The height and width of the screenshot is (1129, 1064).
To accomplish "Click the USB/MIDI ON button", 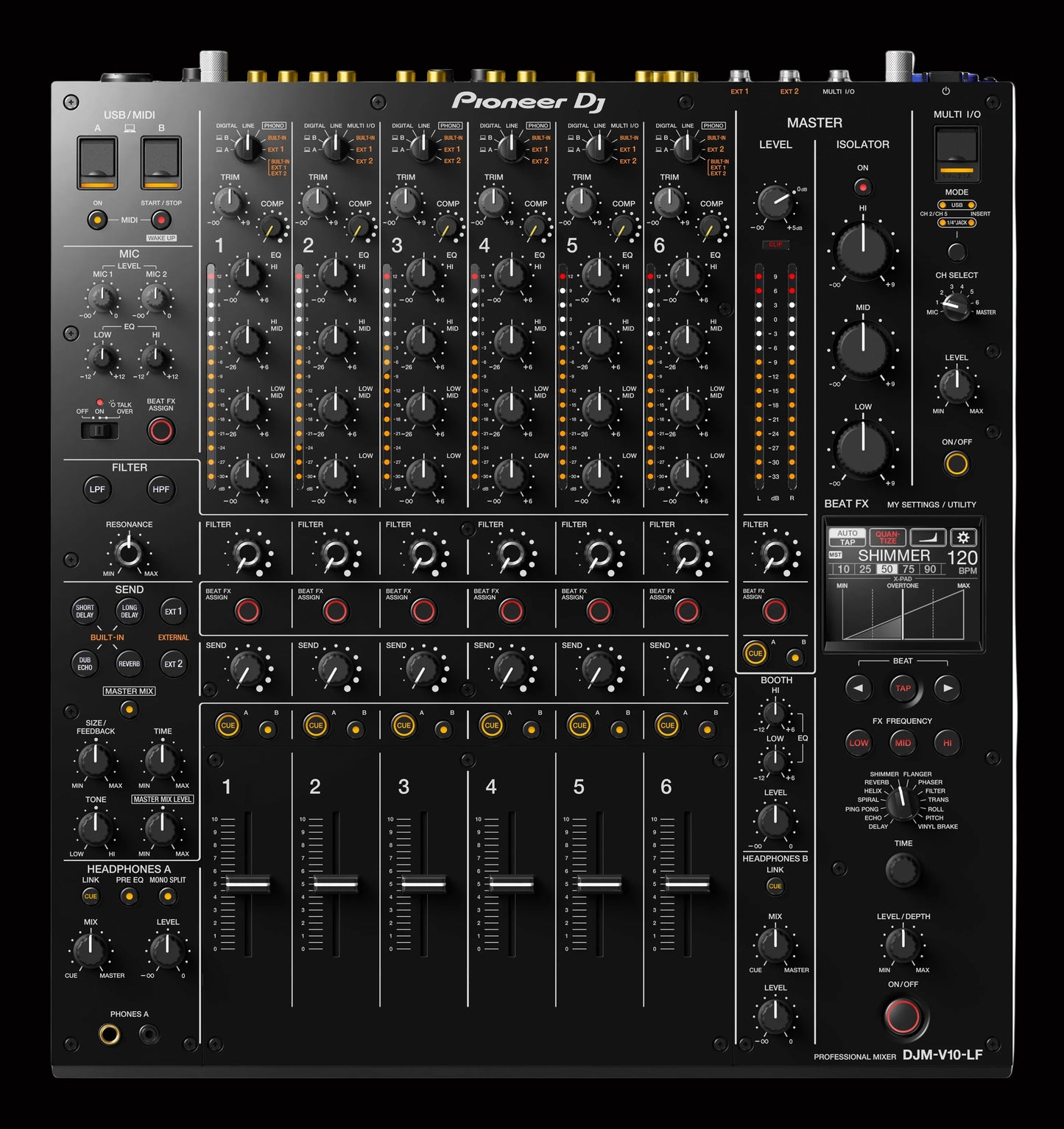I will 97,219.
